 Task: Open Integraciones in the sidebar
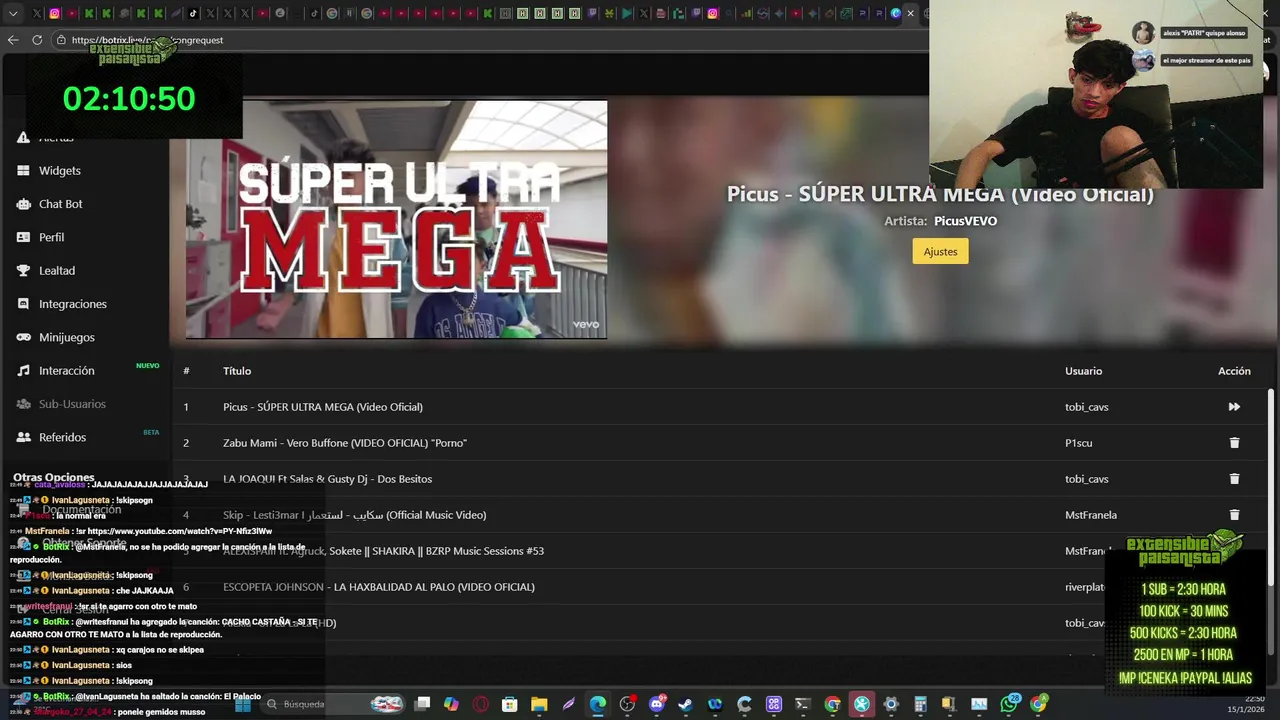72,304
